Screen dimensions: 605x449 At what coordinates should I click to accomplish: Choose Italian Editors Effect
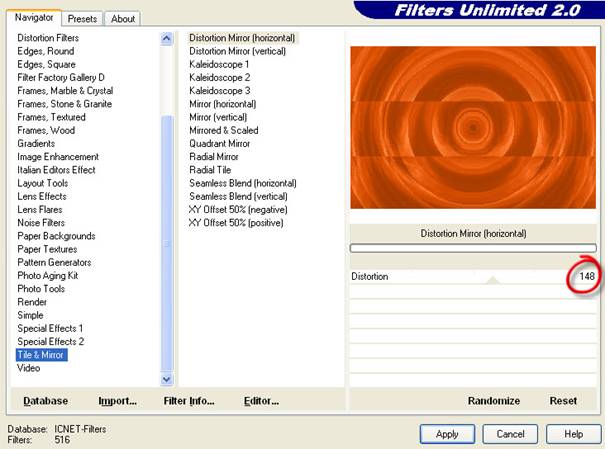click(x=56, y=170)
